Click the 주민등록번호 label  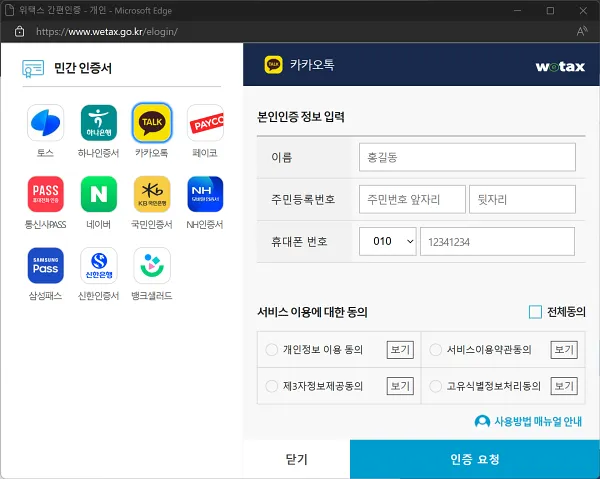pyautogui.click(x=303, y=199)
